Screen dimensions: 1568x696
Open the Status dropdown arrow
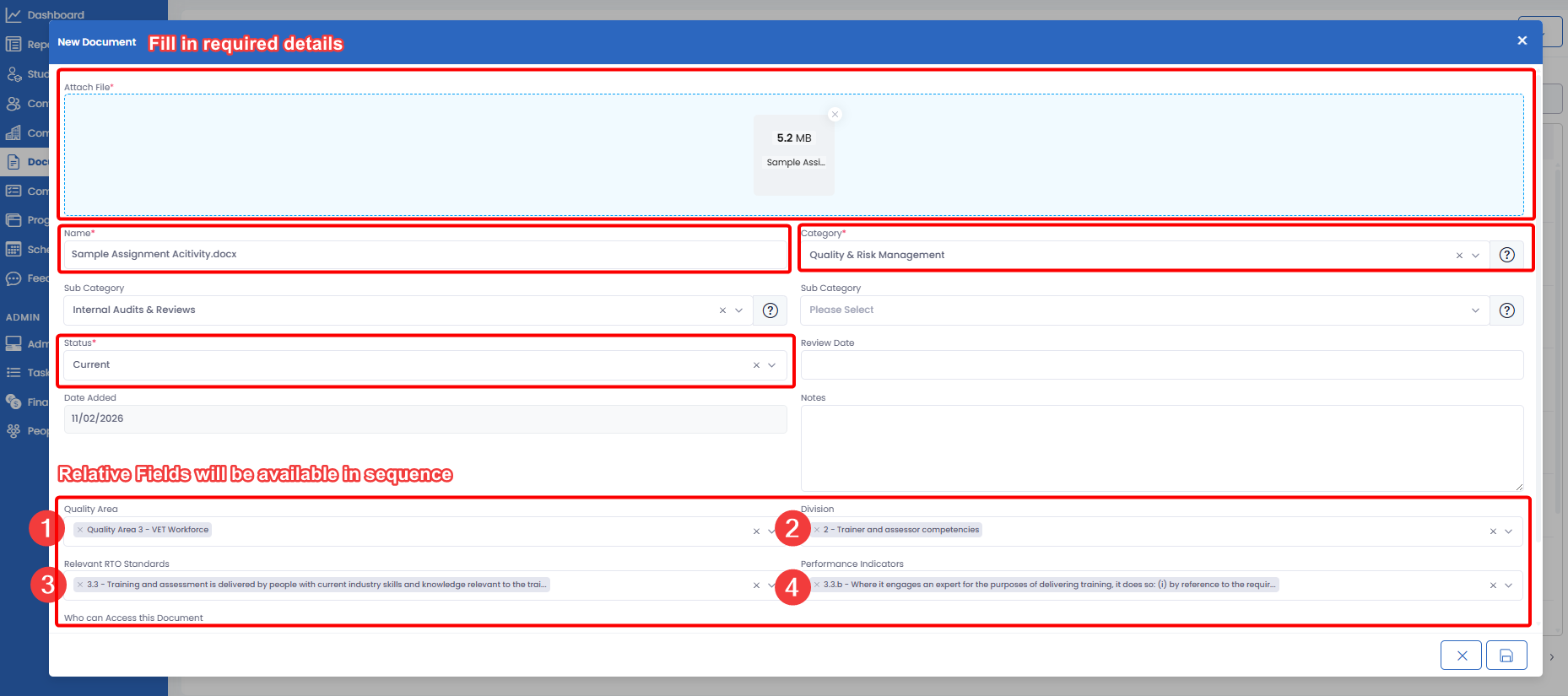click(772, 365)
